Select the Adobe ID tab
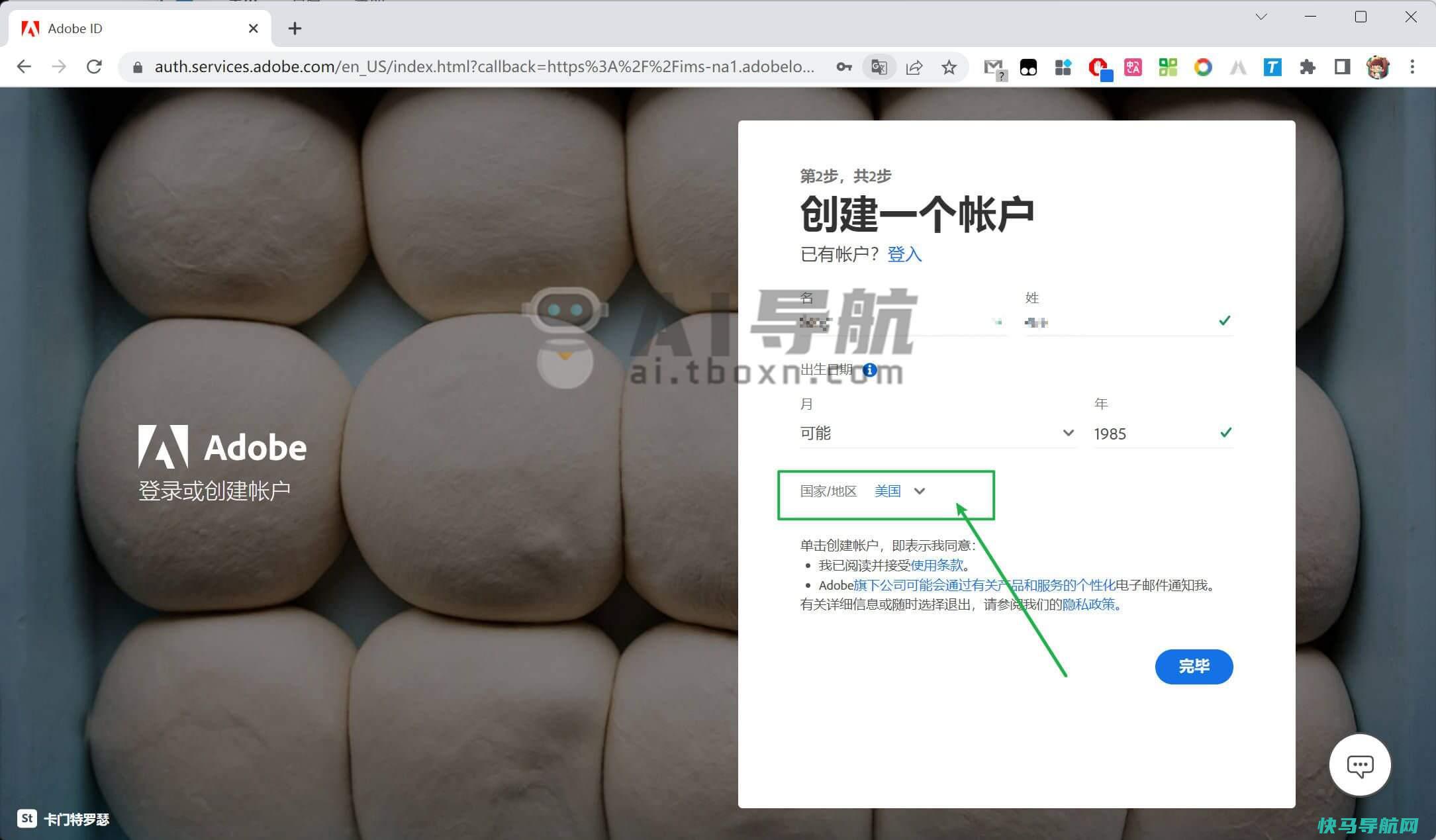 140,28
